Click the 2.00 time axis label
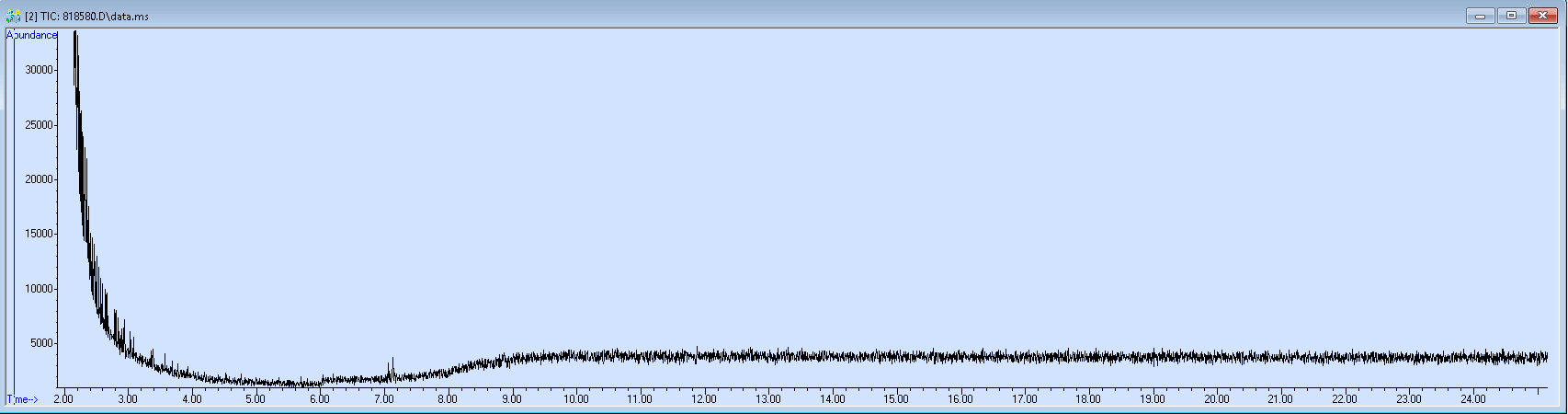This screenshot has width=1568, height=414. [x=63, y=399]
